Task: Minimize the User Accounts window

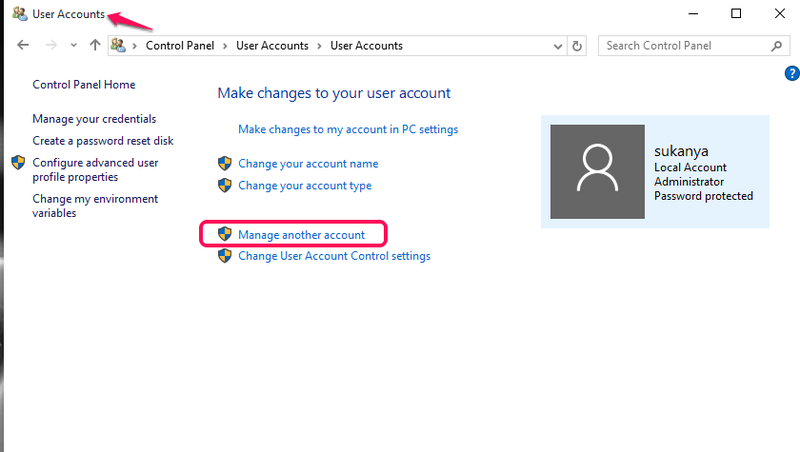Action: [x=693, y=14]
